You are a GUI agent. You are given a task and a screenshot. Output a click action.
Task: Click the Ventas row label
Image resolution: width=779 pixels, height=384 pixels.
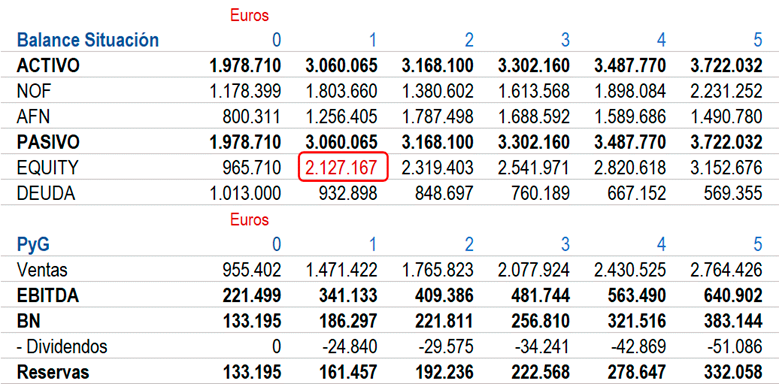[42, 270]
